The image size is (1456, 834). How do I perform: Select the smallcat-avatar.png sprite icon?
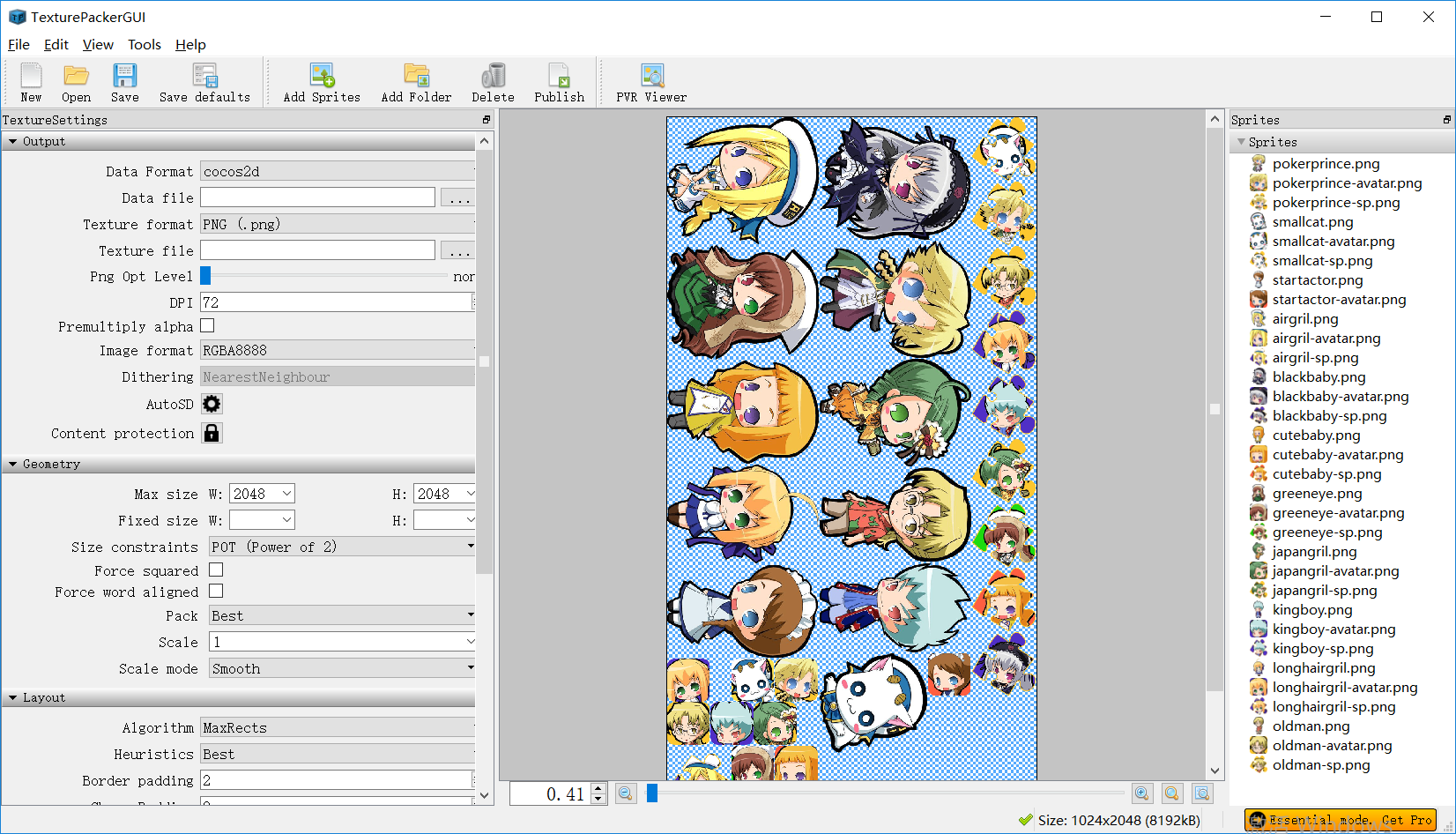1259,241
